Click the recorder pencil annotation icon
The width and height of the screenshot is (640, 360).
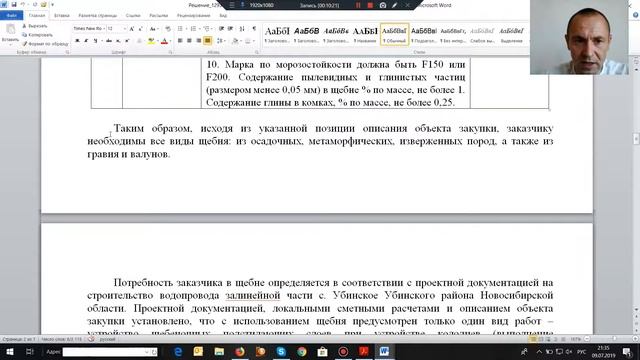coord(395,5)
